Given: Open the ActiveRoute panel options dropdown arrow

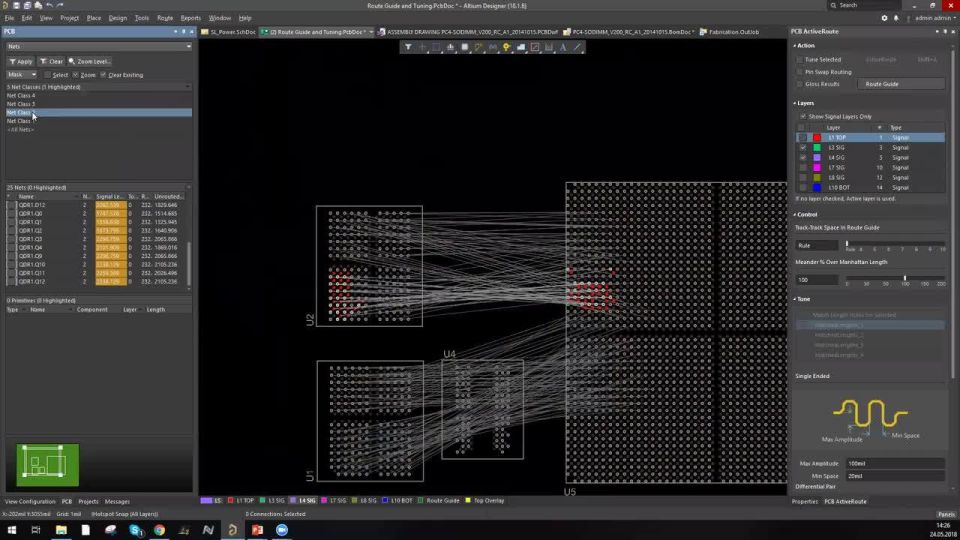Looking at the screenshot, I should [x=937, y=31].
